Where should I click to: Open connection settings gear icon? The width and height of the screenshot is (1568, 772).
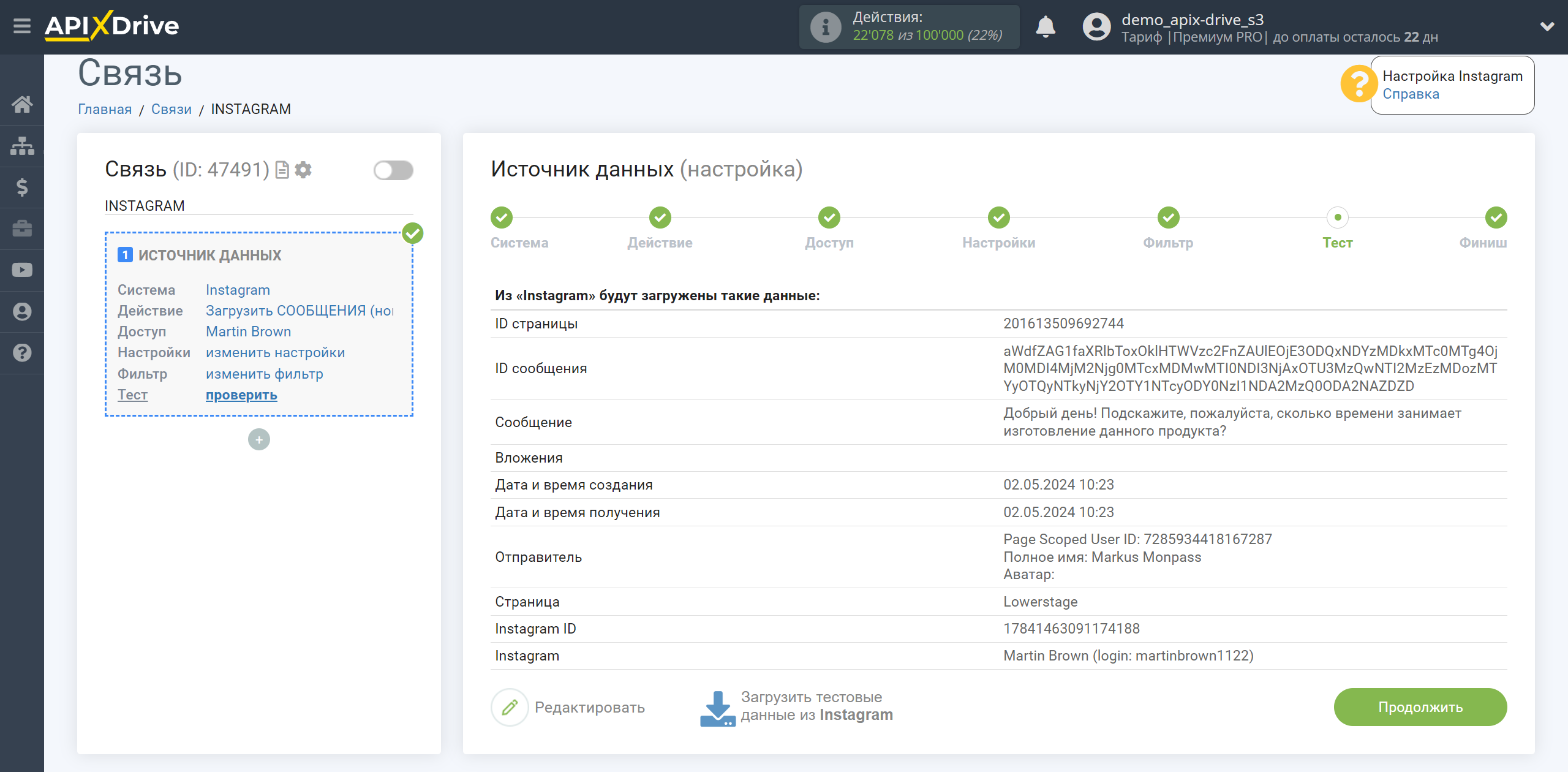[303, 170]
